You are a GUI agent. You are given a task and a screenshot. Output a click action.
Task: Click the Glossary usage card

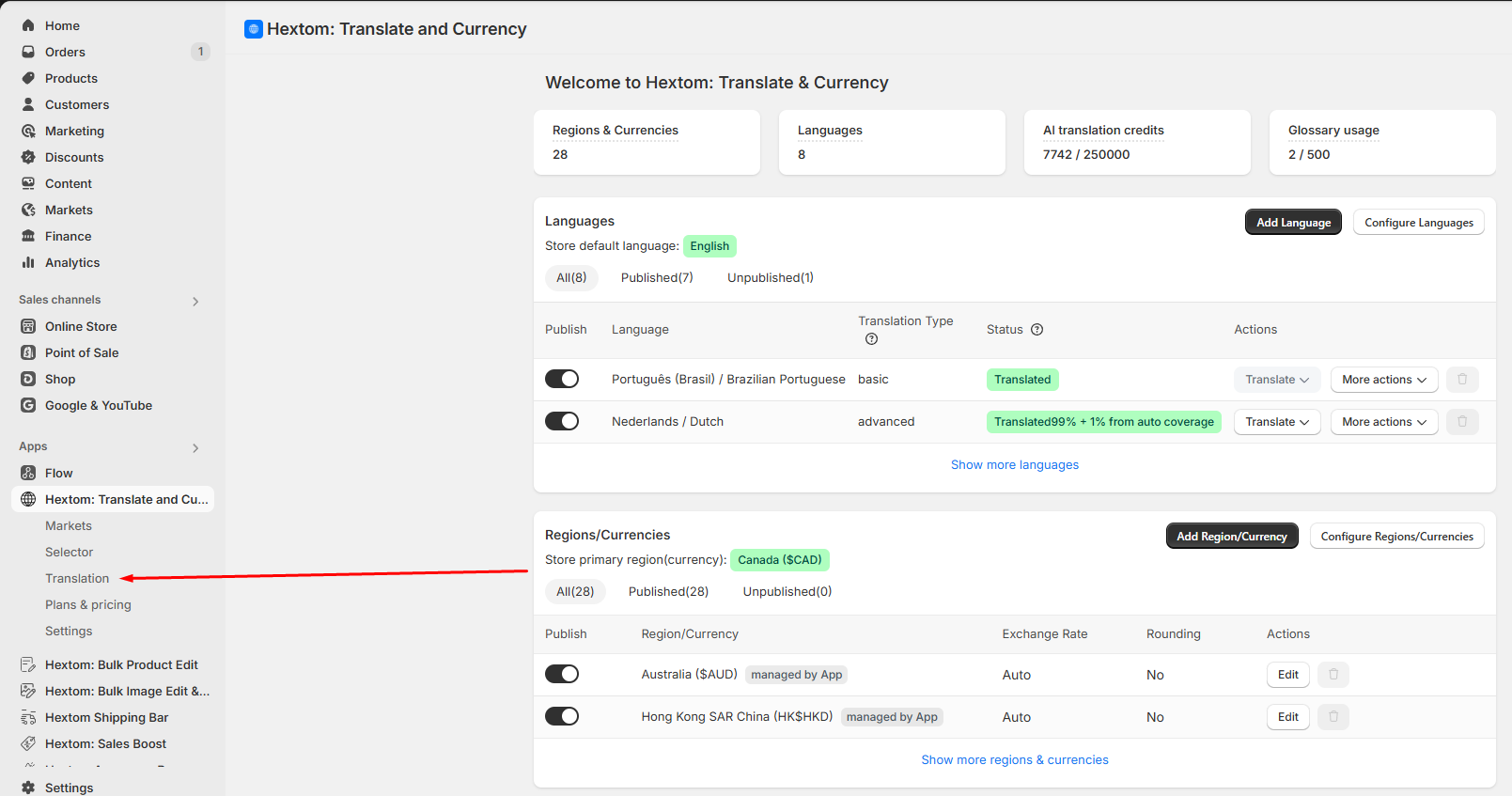click(1382, 143)
